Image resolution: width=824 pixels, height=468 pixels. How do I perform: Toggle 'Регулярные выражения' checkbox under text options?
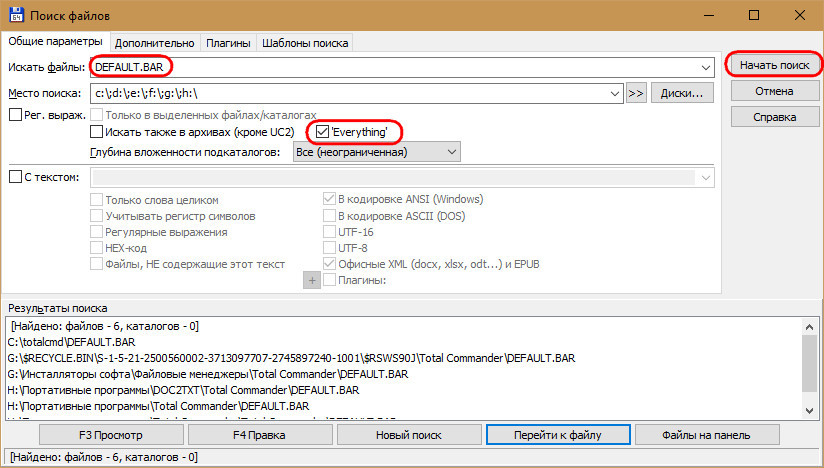[97, 232]
